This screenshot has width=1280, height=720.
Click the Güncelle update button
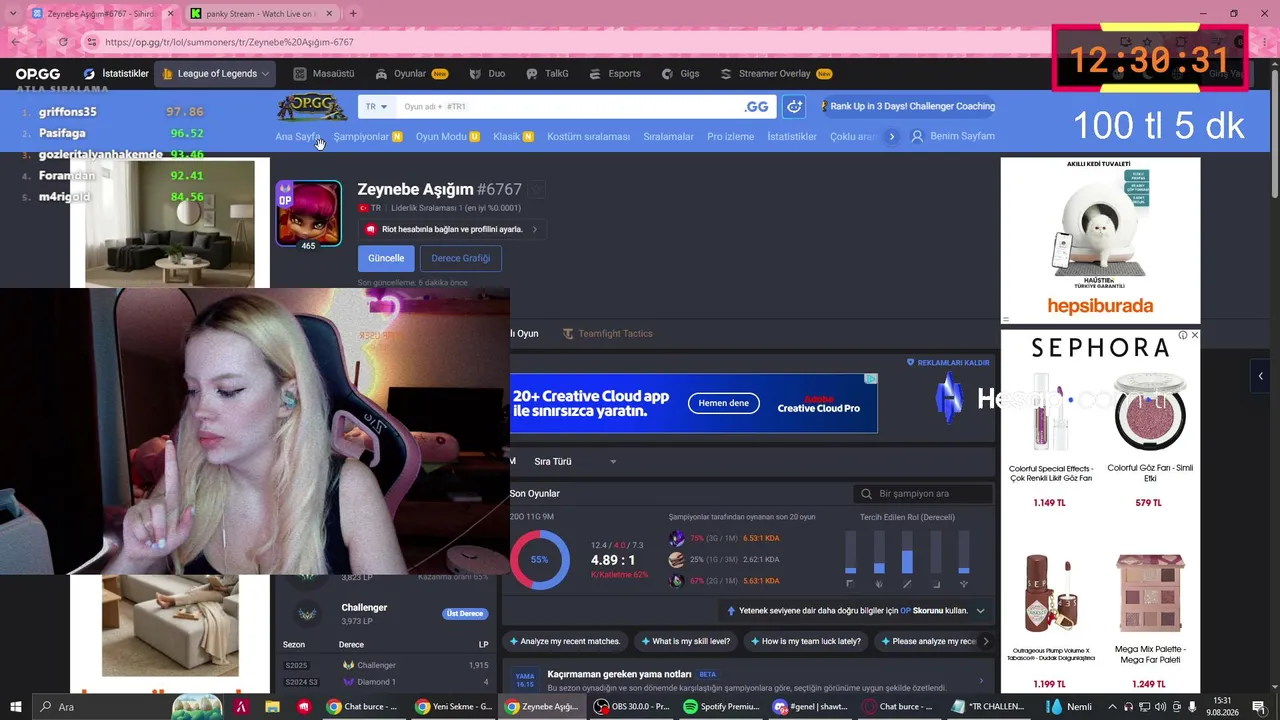tap(386, 258)
